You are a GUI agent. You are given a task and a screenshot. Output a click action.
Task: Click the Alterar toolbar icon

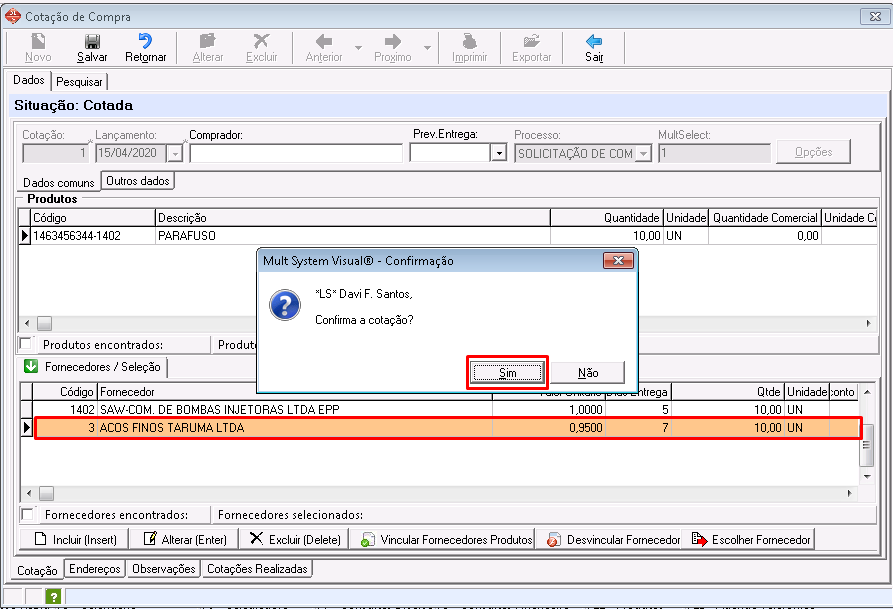[207, 41]
